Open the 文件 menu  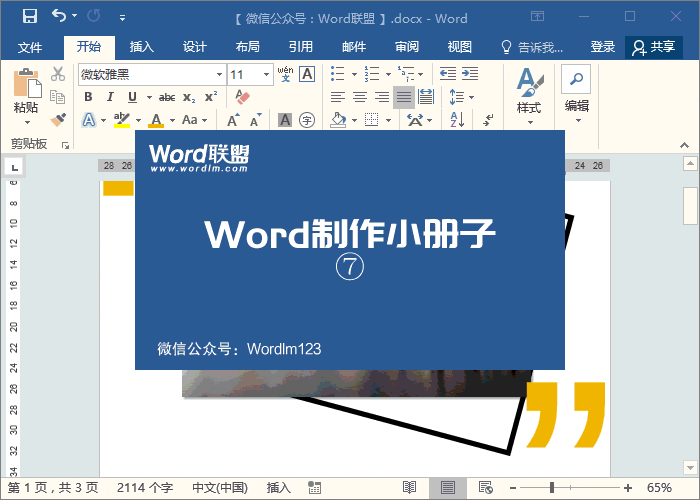30,47
